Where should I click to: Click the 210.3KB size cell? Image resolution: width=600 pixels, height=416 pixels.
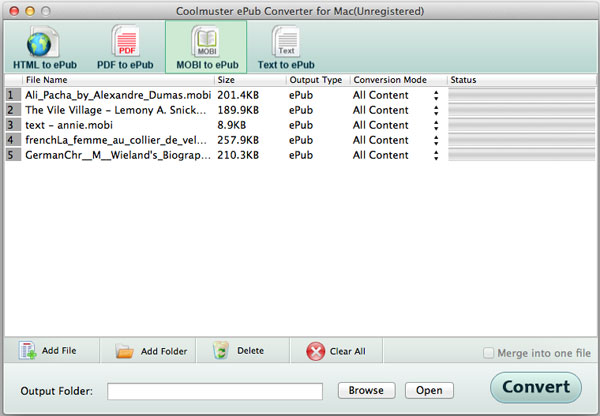pyautogui.click(x=238, y=155)
